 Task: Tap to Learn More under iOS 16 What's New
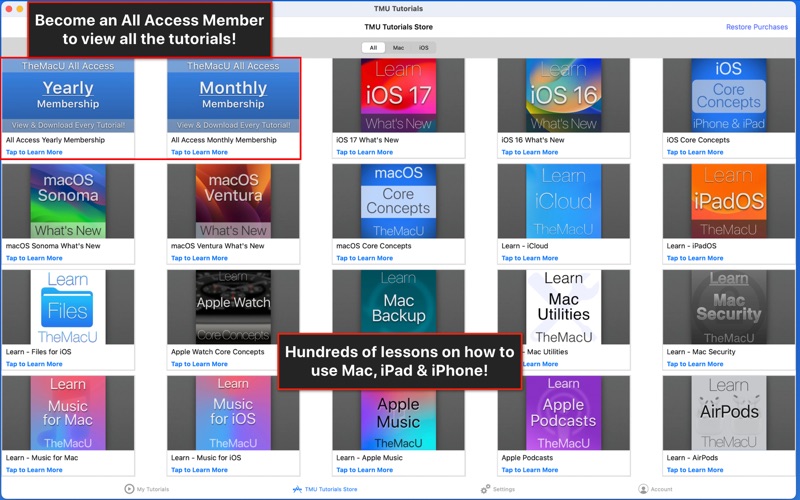[x=530, y=152]
